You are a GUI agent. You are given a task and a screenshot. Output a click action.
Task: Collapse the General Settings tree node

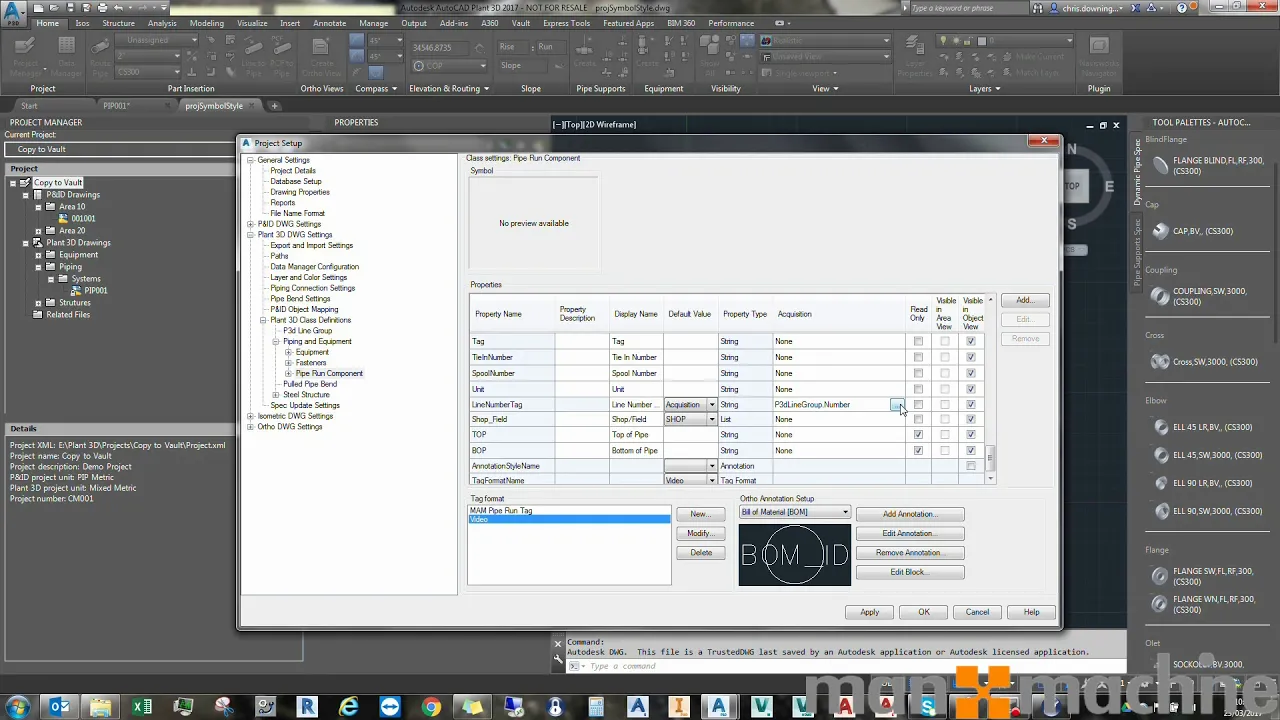(x=251, y=160)
